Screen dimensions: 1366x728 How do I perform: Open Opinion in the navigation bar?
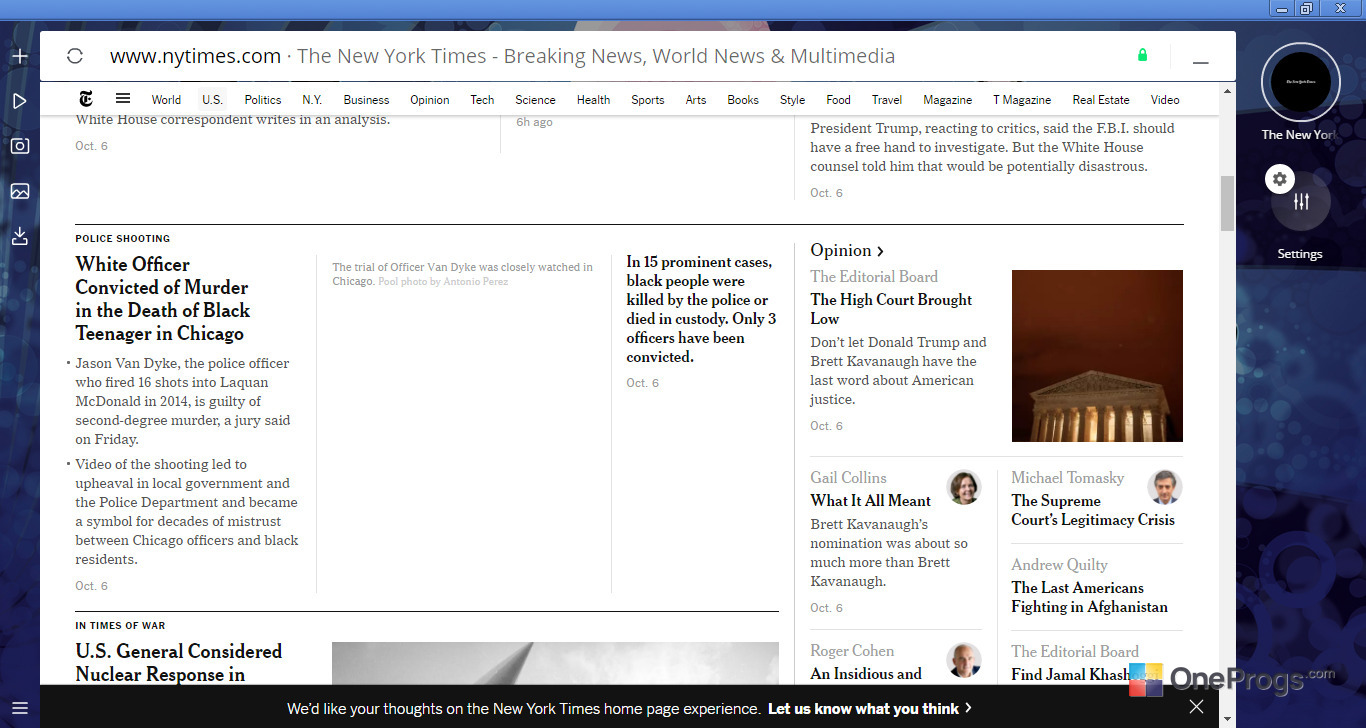pos(430,100)
